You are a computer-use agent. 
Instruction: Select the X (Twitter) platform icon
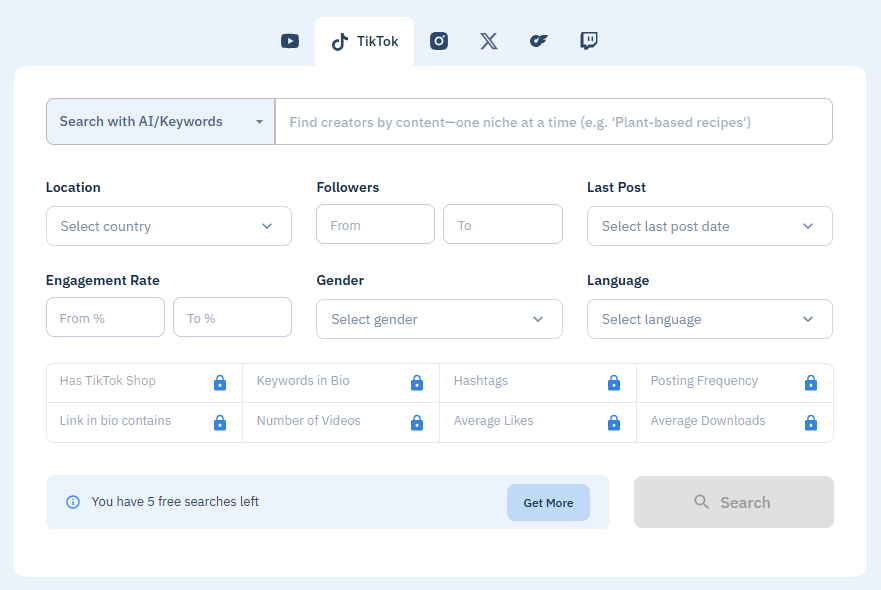(488, 41)
